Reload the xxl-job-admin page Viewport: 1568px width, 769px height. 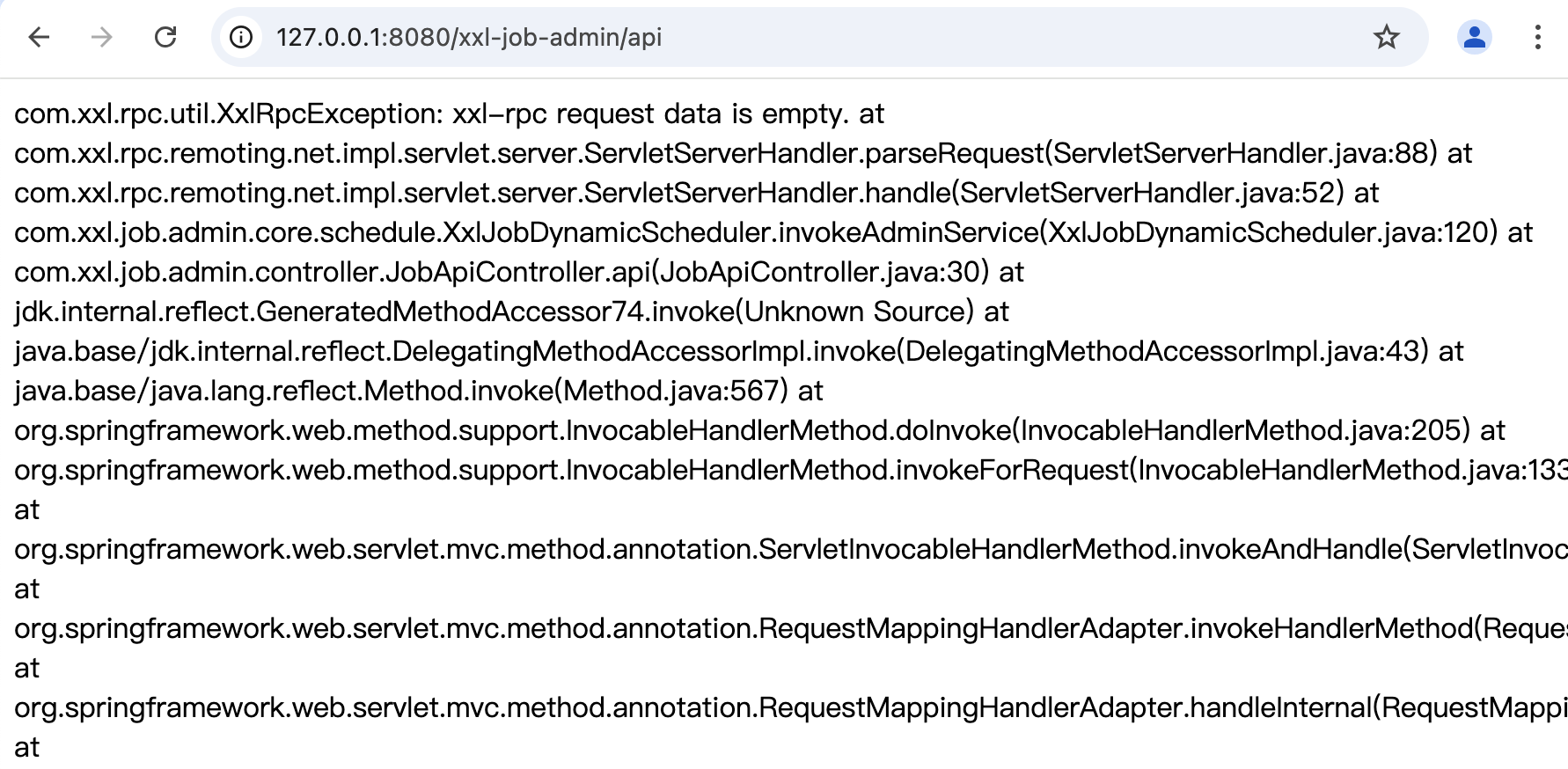(x=165, y=37)
